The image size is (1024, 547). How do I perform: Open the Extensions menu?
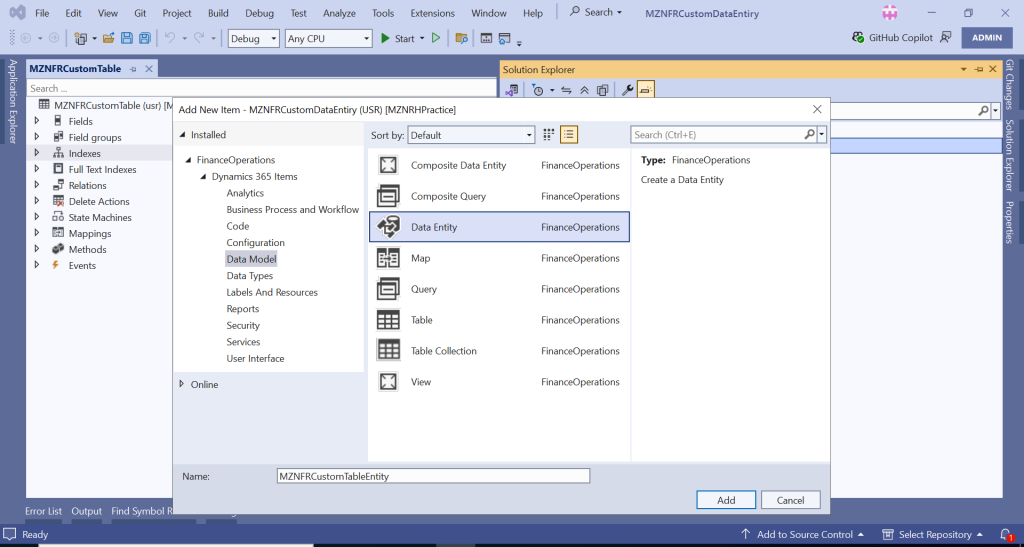click(432, 13)
